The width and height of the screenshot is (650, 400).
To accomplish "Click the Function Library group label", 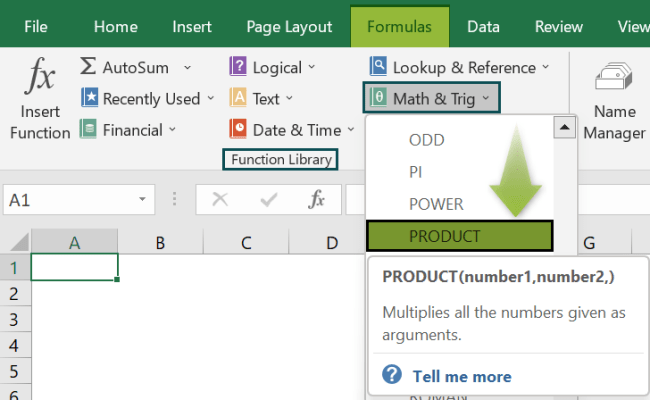I will point(281,160).
